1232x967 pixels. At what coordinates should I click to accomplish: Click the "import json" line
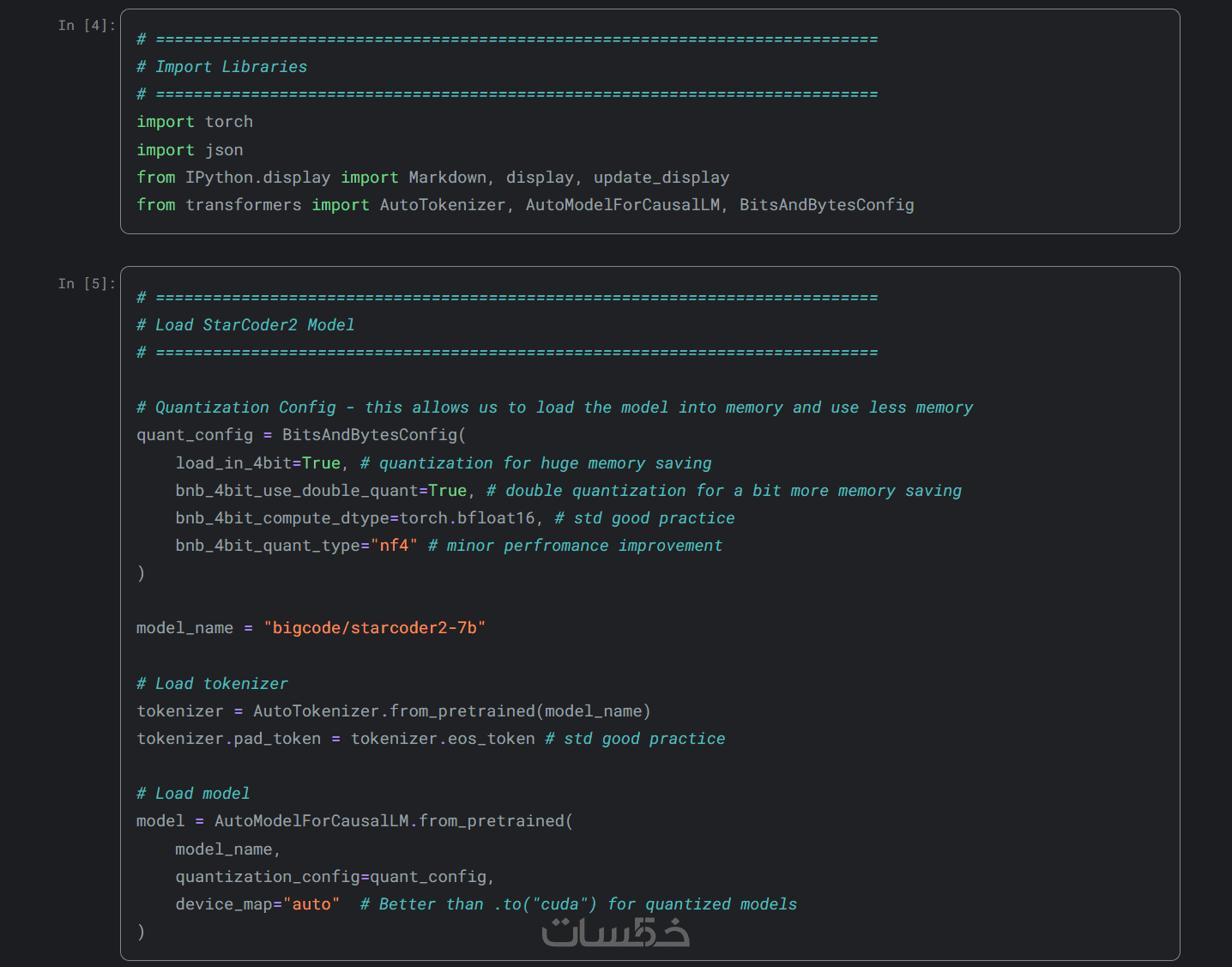point(190,150)
